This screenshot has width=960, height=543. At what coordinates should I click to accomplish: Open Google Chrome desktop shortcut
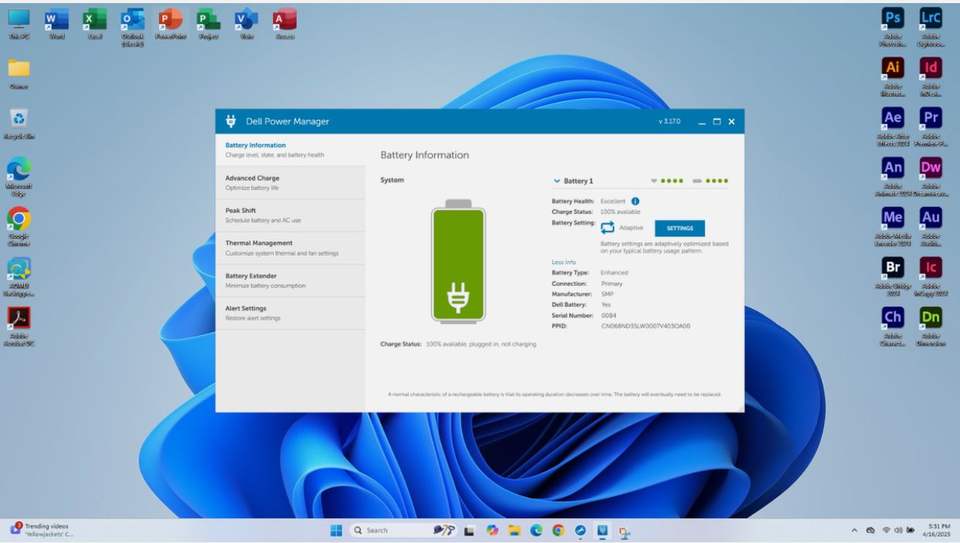tap(18, 219)
